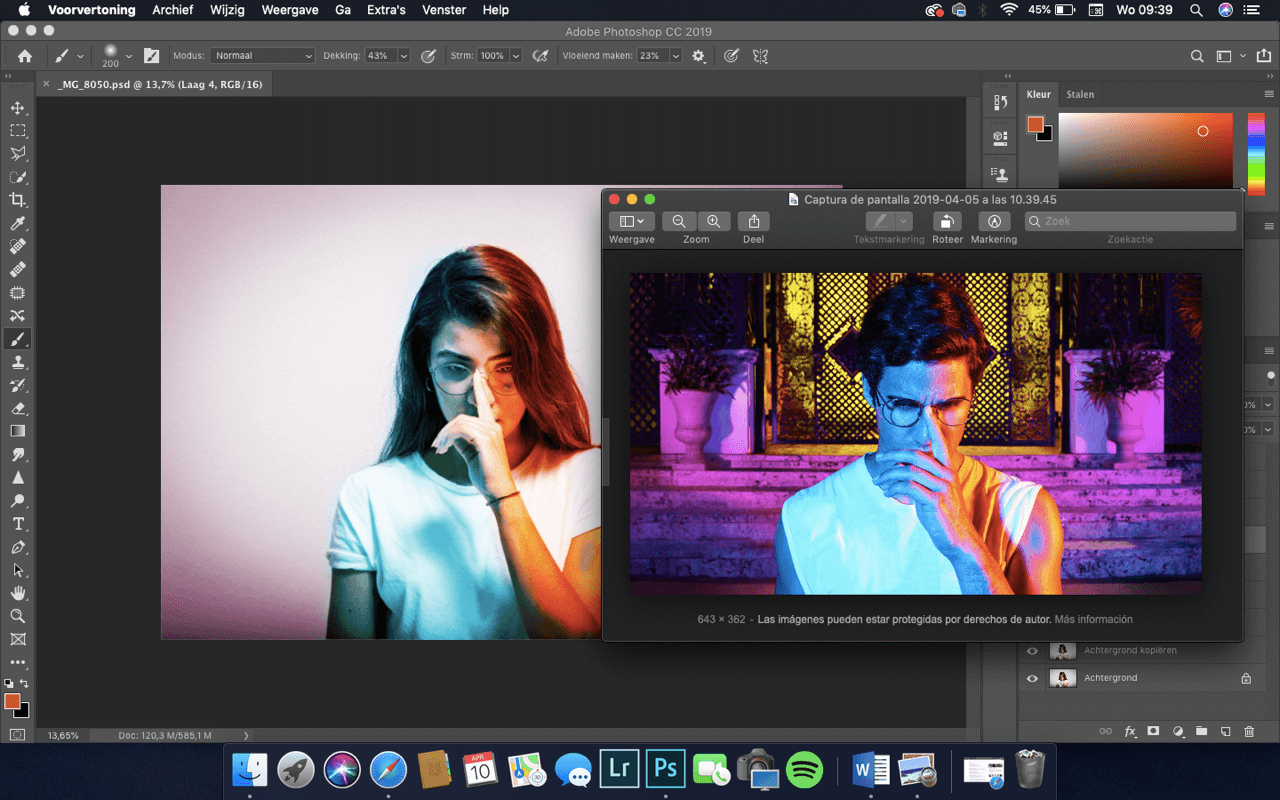Click the Photoshop search magnifier icon
The image size is (1280, 800).
1197,56
